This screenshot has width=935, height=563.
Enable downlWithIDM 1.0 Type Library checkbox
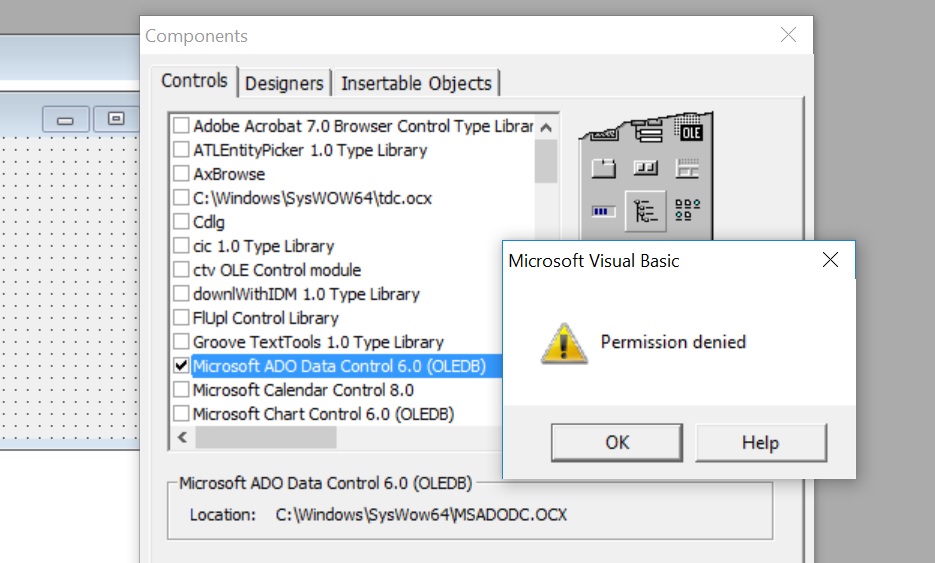(x=181, y=294)
